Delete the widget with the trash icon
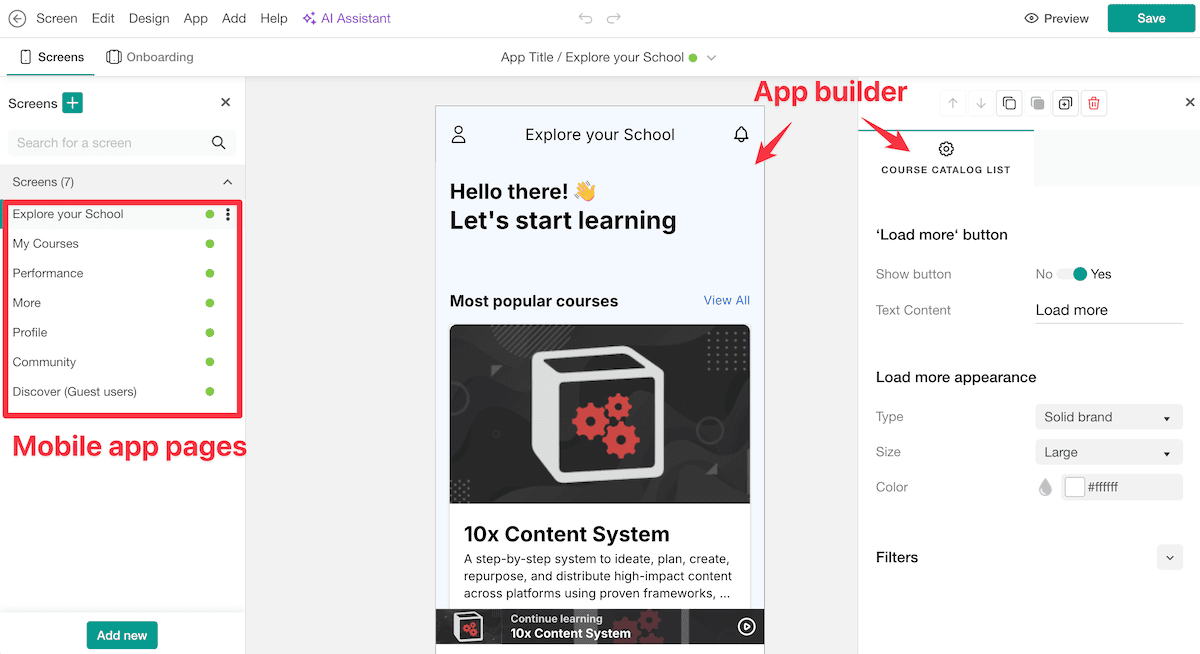The width and height of the screenshot is (1200, 654). tap(1094, 103)
